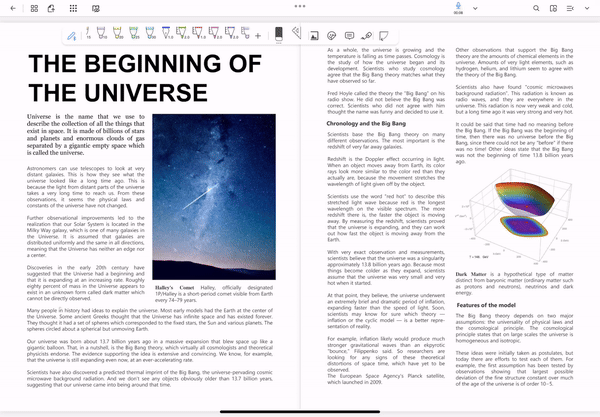The height and width of the screenshot is (417, 600).
Task: Open the page thumbnails grid view
Action: click(34, 8)
